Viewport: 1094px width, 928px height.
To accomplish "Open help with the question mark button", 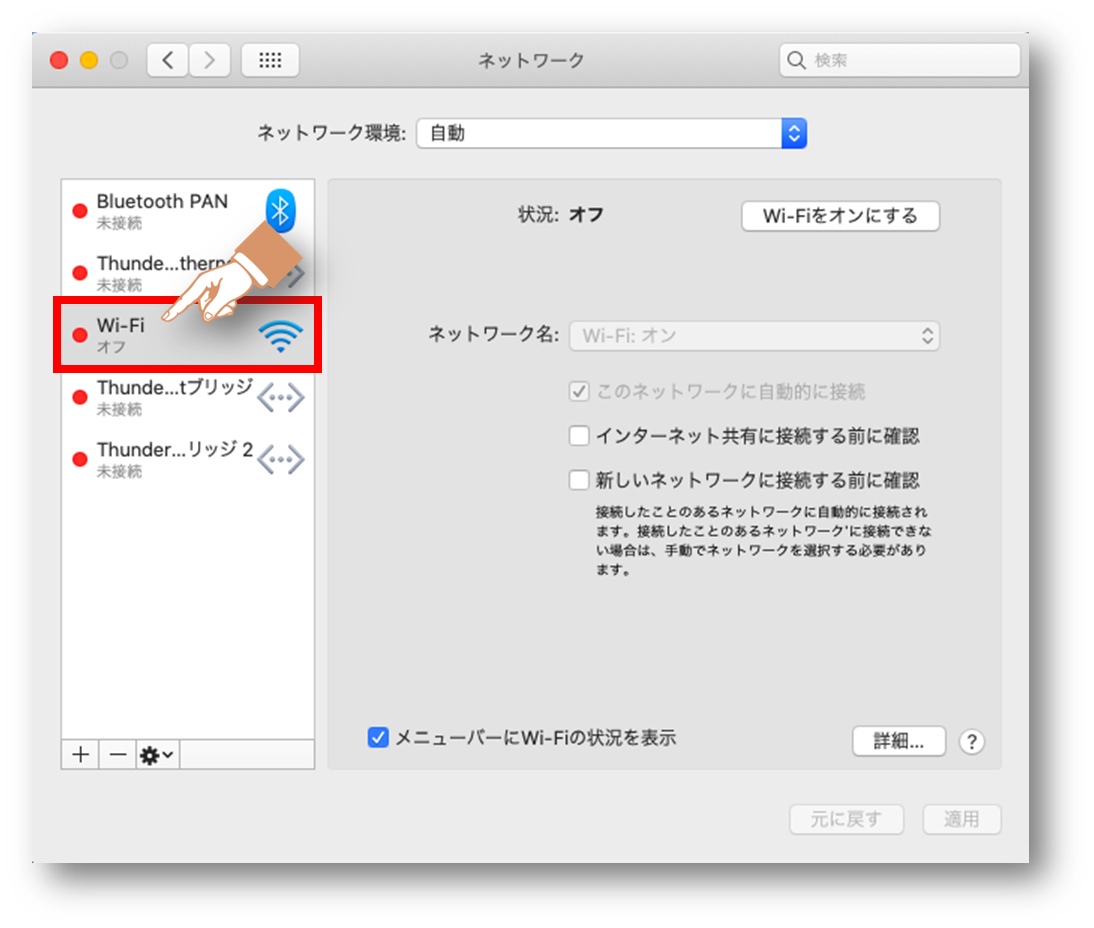I will (972, 742).
